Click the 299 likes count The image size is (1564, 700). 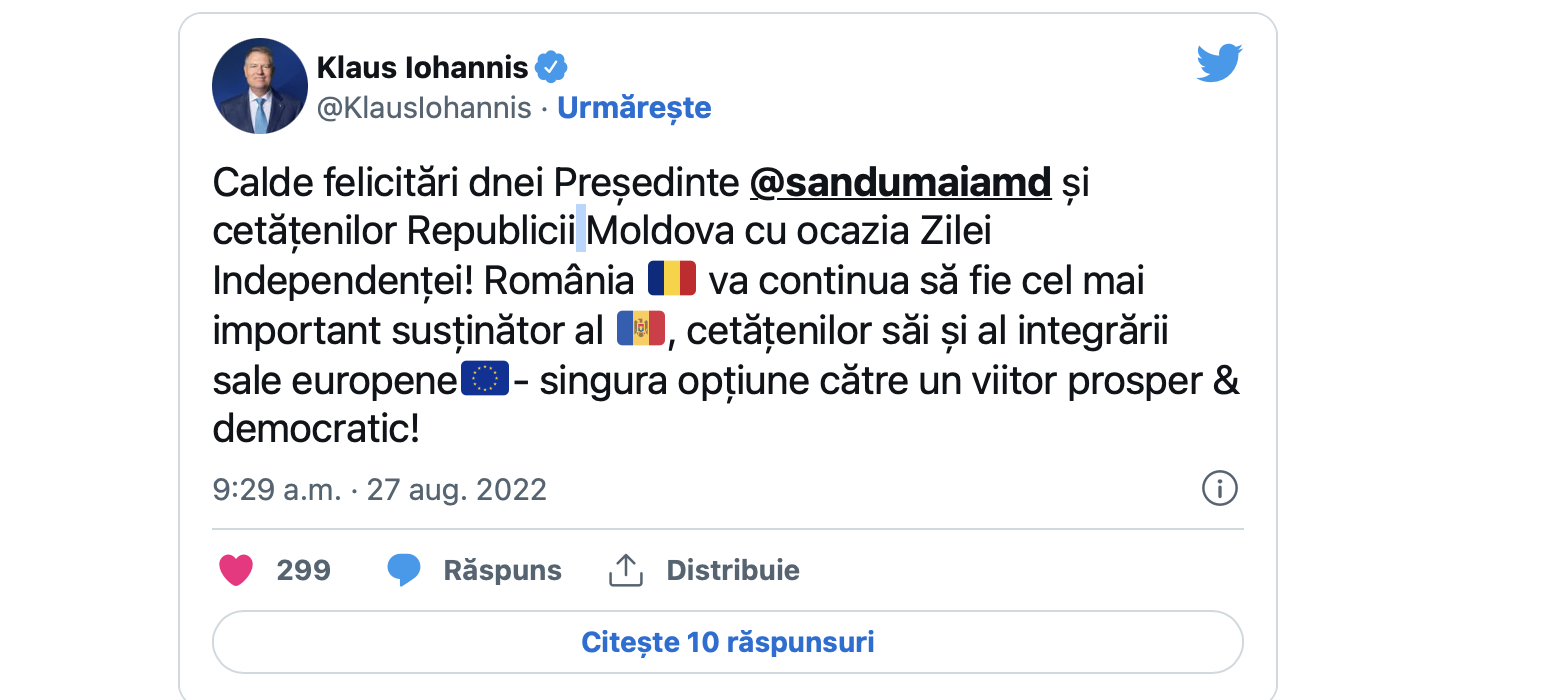pyautogui.click(x=303, y=571)
